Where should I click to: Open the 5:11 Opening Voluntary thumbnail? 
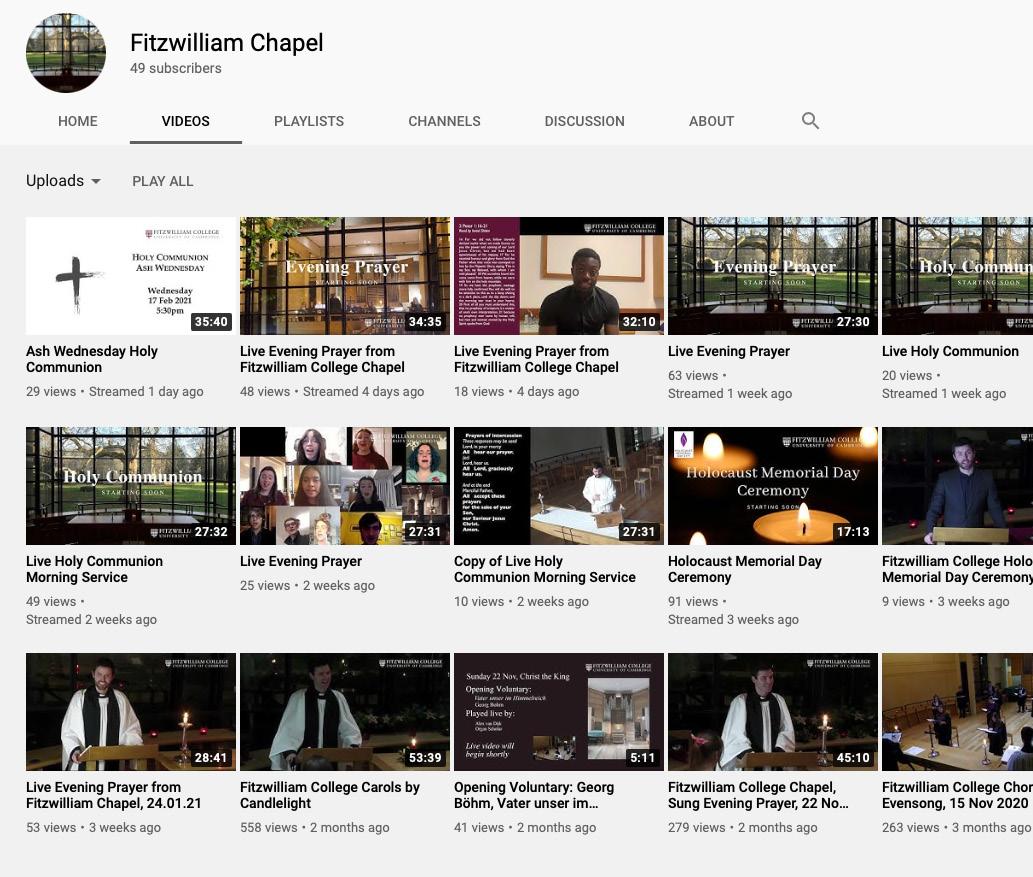point(559,712)
